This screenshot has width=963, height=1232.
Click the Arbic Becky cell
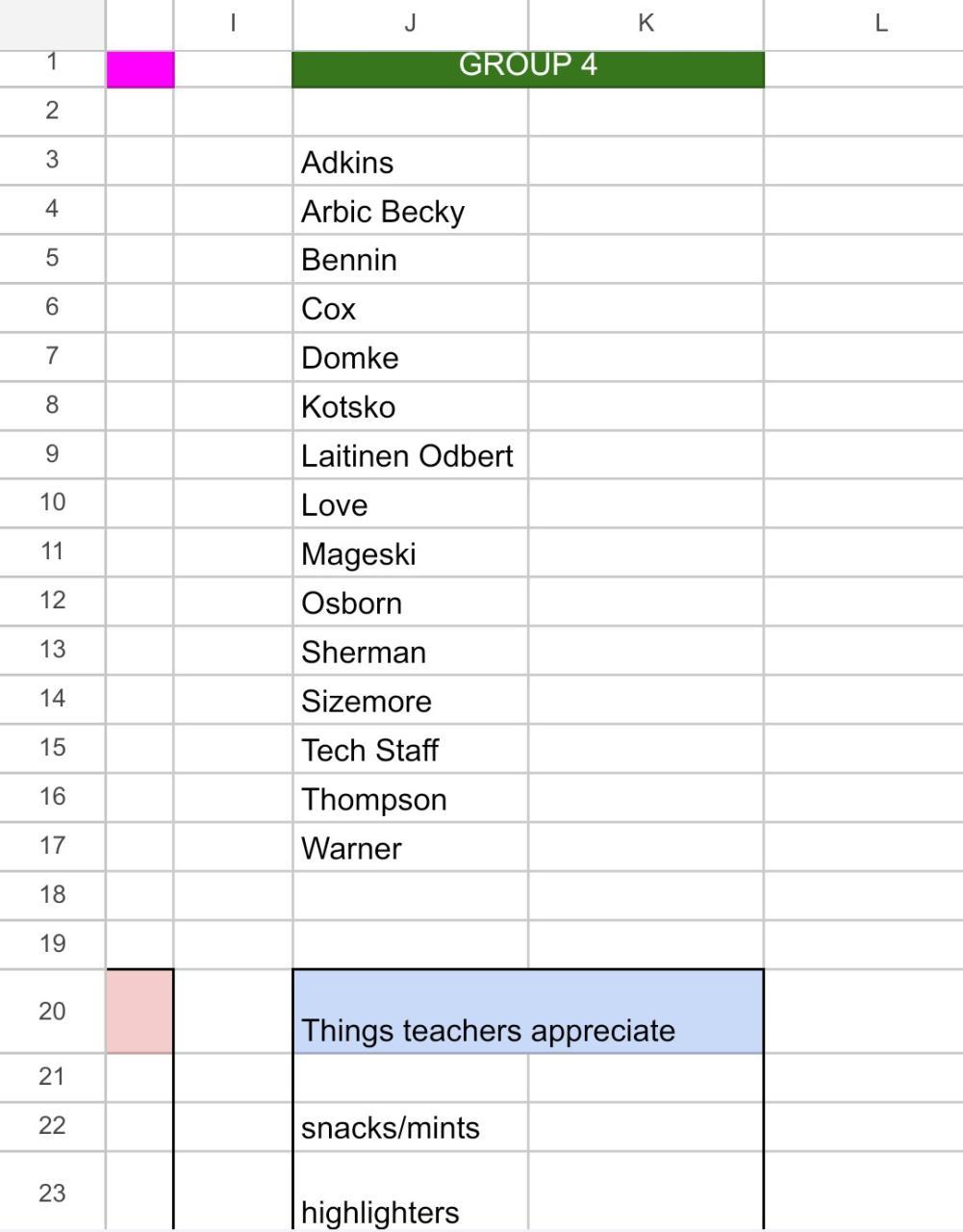tap(410, 211)
